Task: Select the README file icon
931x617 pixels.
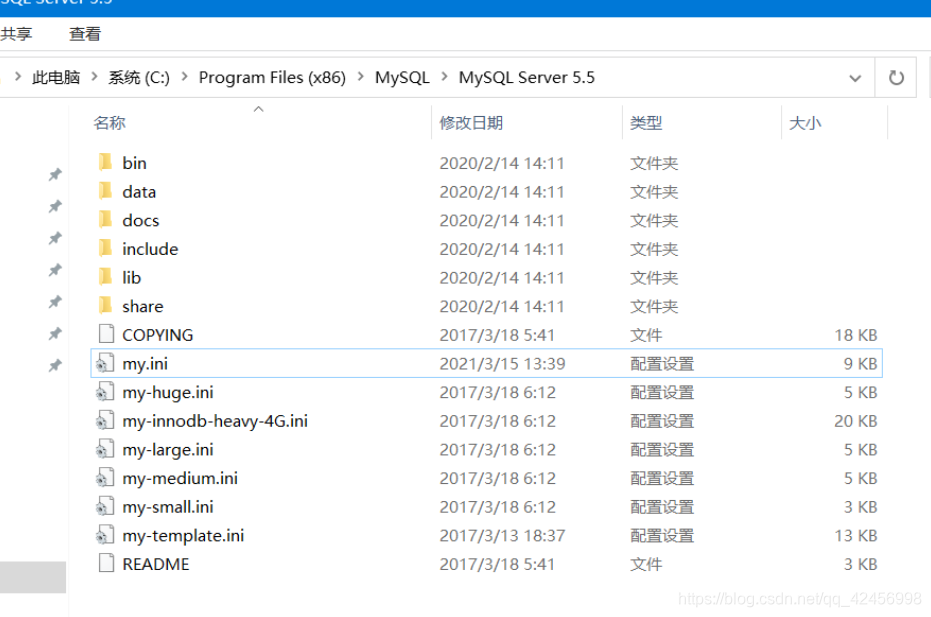Action: [106, 564]
